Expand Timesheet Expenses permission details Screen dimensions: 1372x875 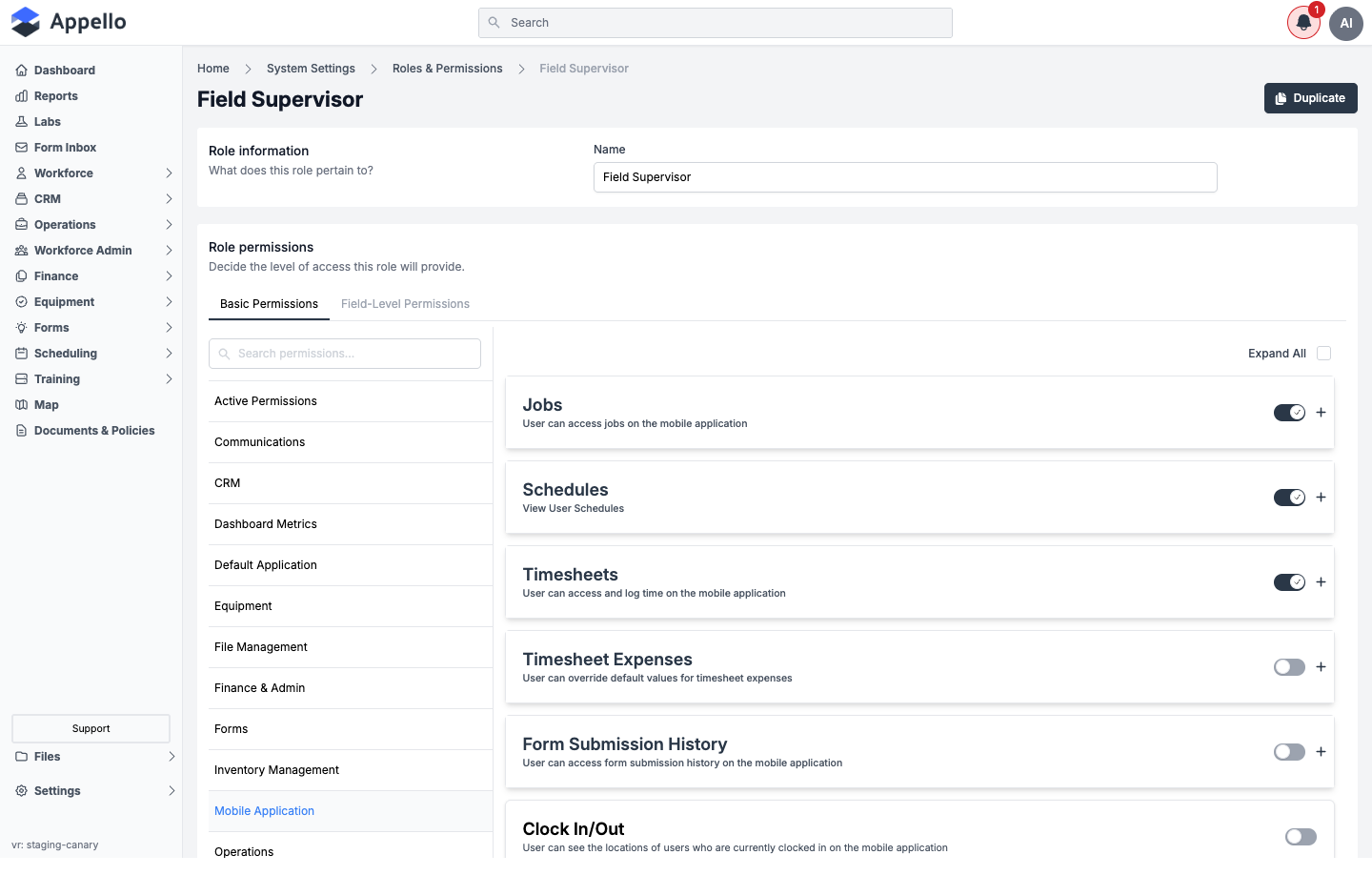pyautogui.click(x=1321, y=667)
